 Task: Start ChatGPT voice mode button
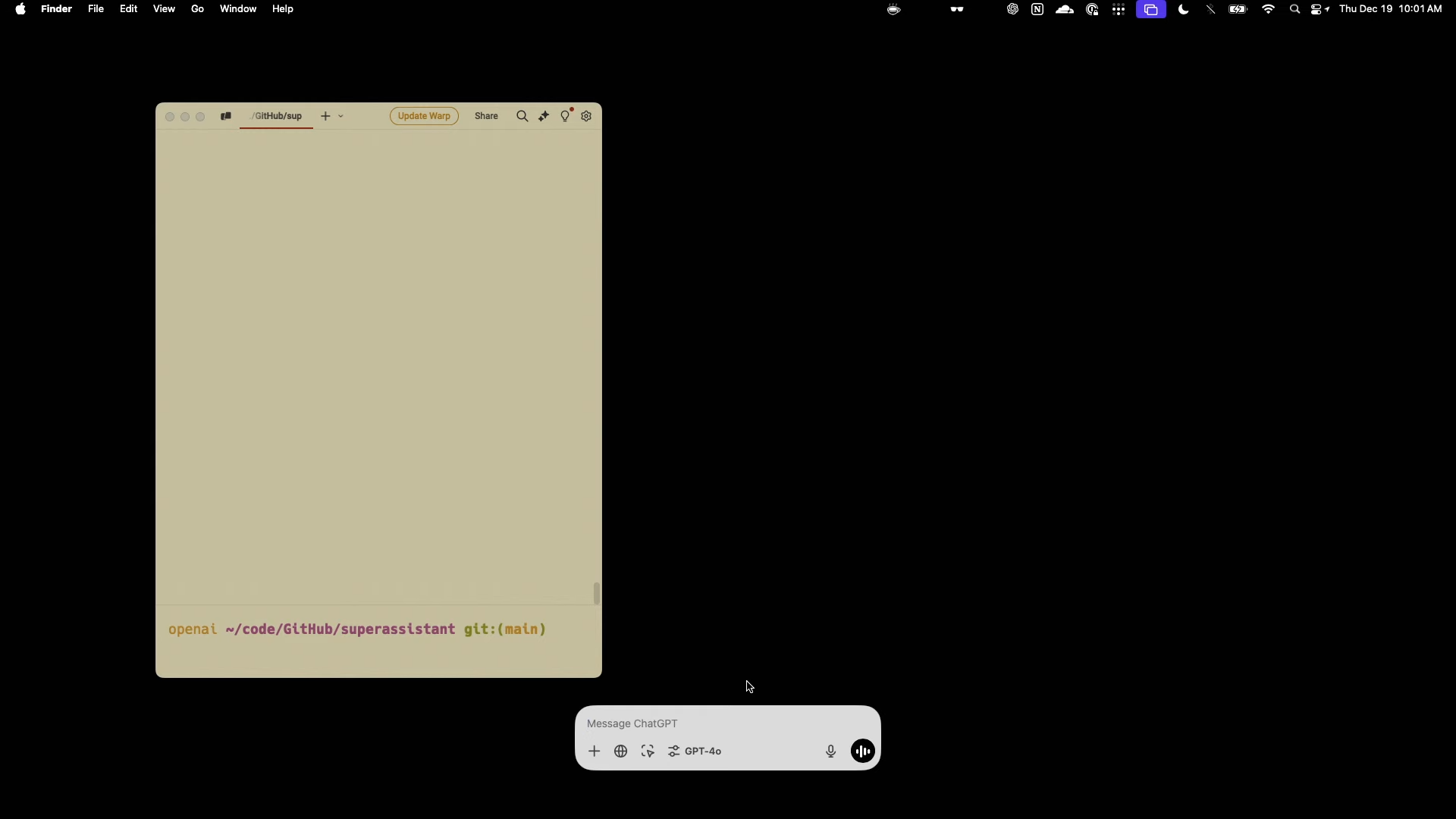point(863,752)
